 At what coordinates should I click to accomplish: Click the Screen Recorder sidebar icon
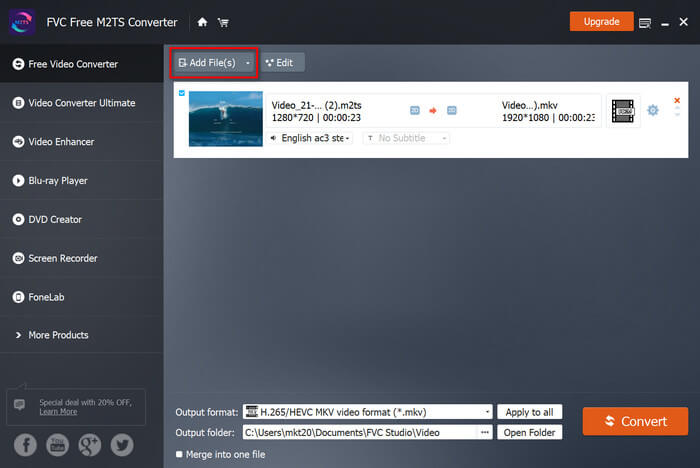[18, 259]
